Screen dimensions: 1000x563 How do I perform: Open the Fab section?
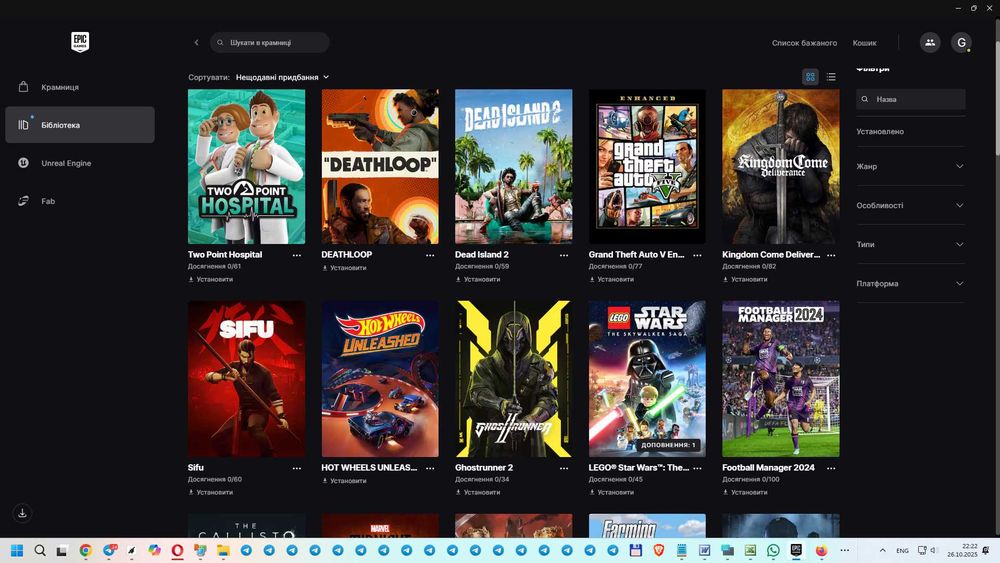(x=80, y=201)
